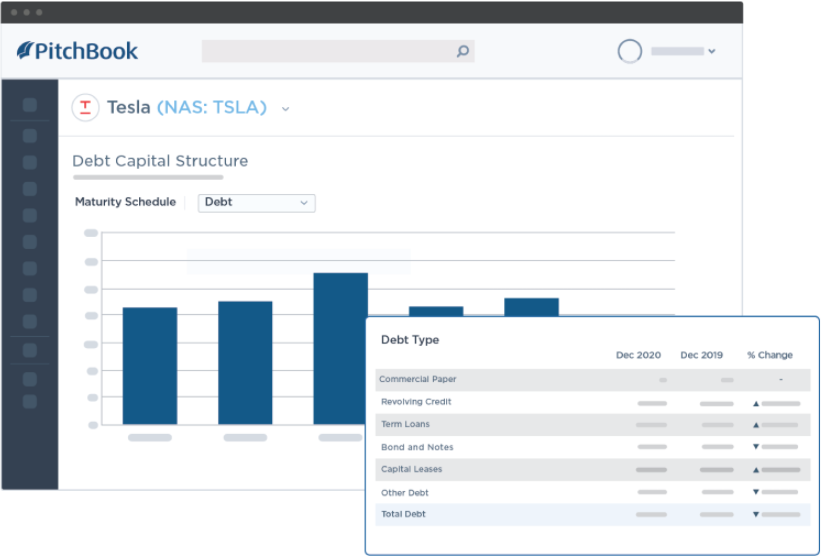Click the down arrow in Other Debt row
Image resolution: width=822 pixels, height=557 pixels.
[756, 492]
